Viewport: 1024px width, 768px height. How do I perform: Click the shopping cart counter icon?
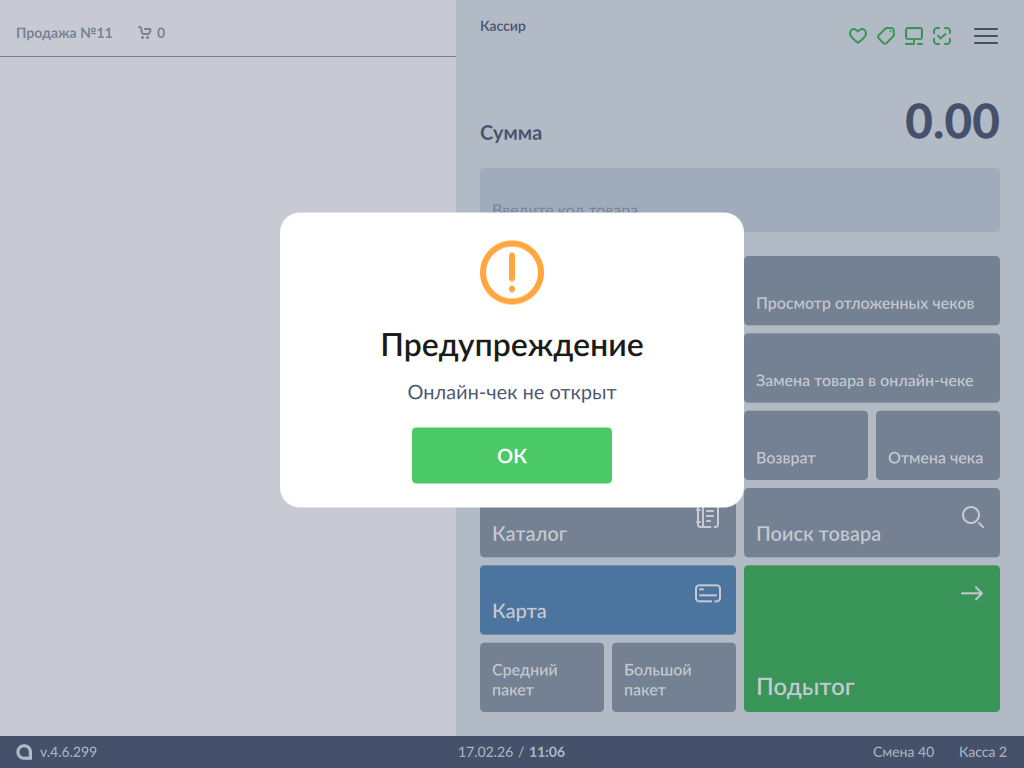click(x=145, y=33)
